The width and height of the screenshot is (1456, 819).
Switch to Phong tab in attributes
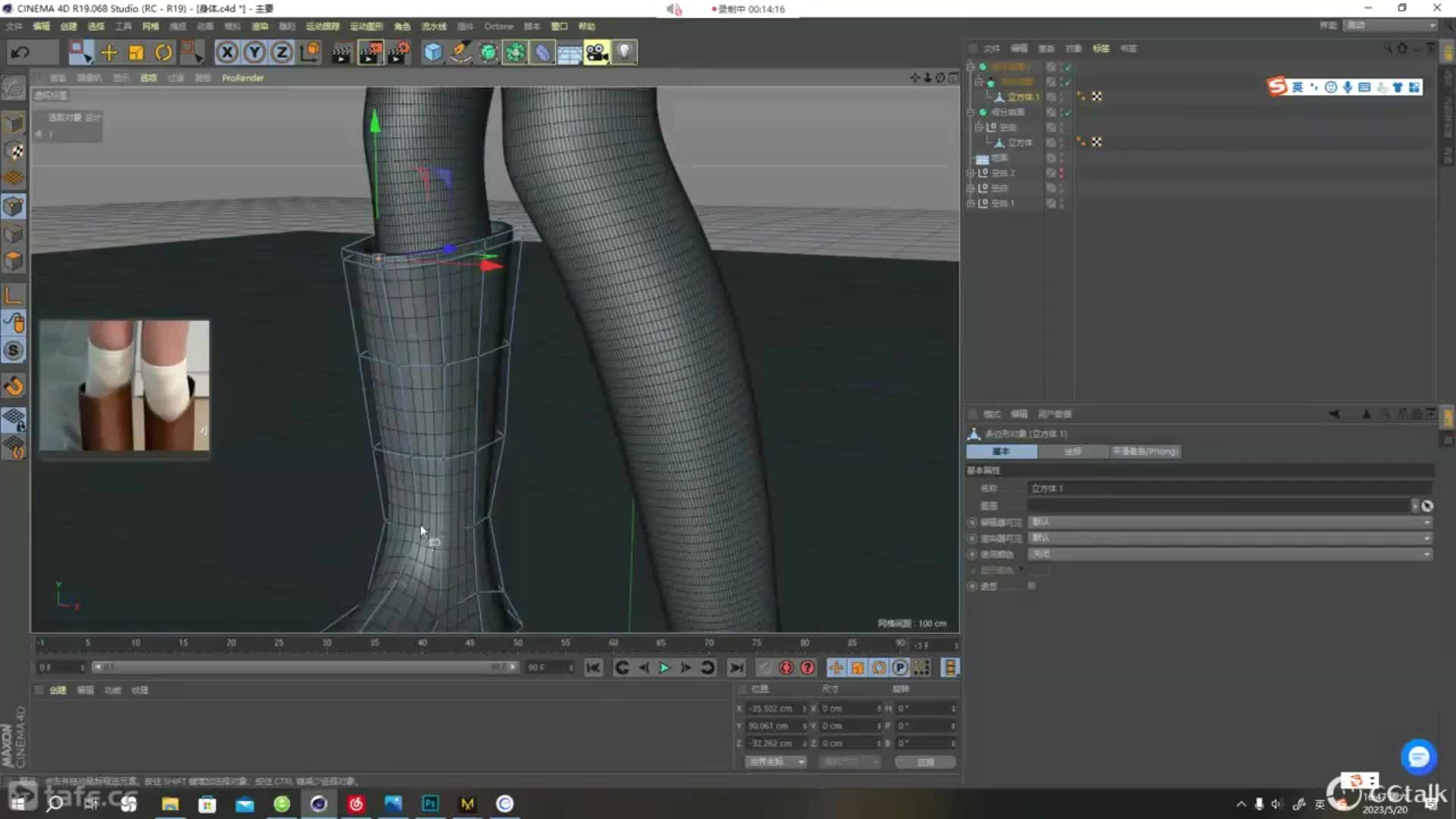pos(1145,451)
